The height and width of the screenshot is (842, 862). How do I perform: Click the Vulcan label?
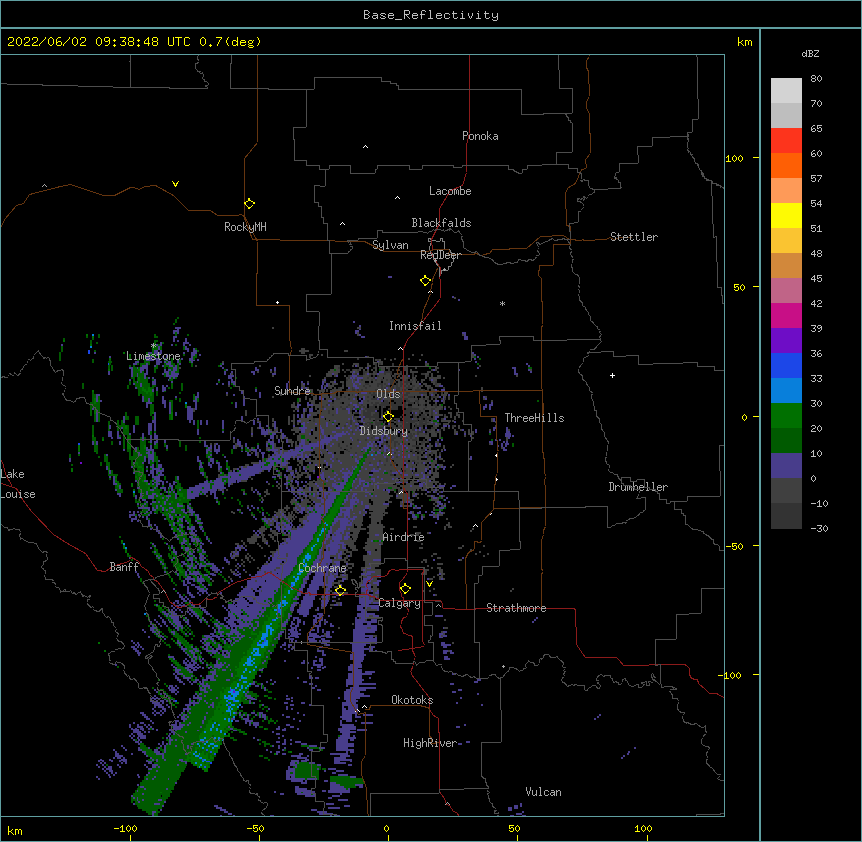click(543, 792)
